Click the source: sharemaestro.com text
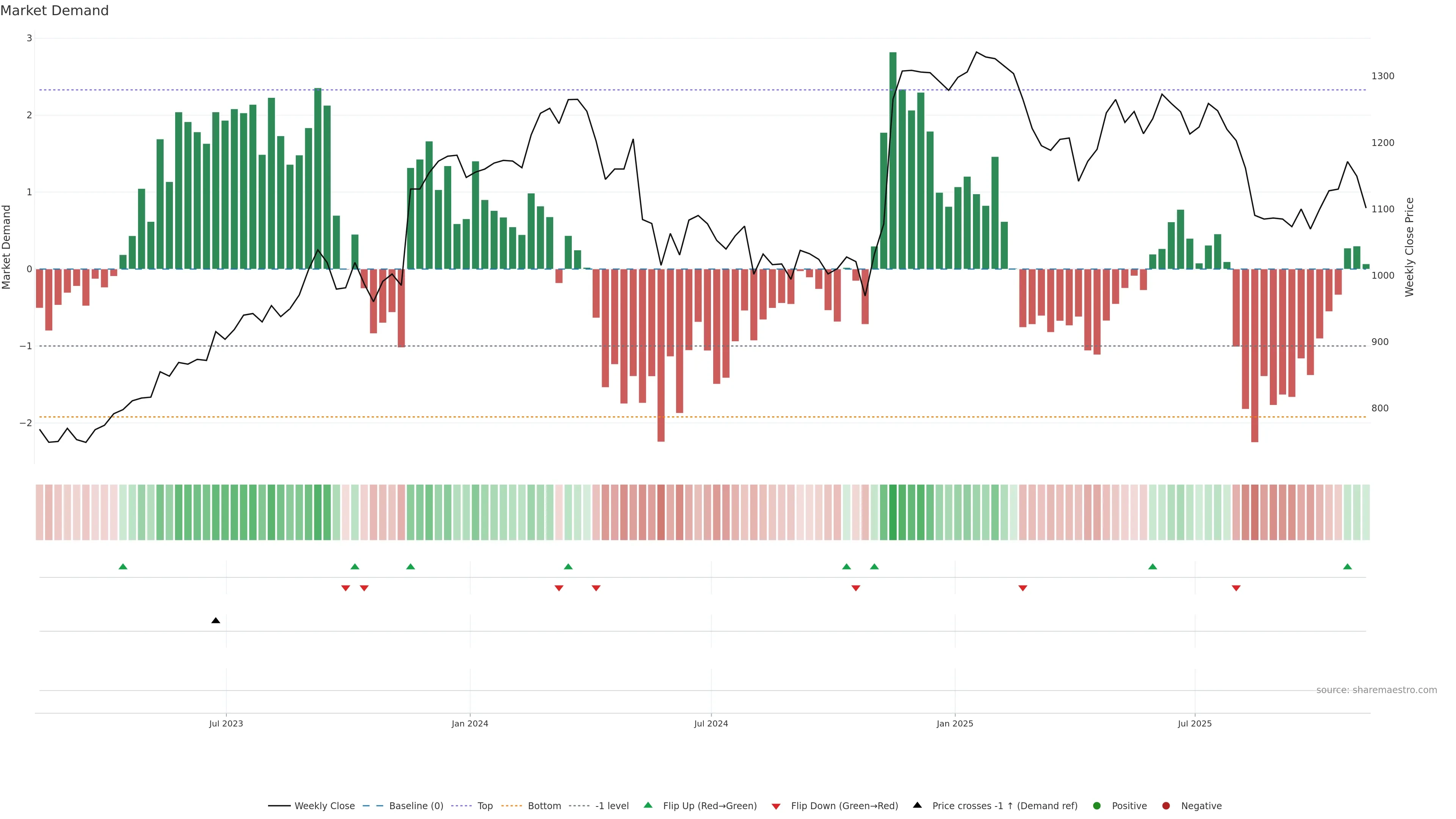Screen dimensions: 1456x819 click(x=1376, y=690)
